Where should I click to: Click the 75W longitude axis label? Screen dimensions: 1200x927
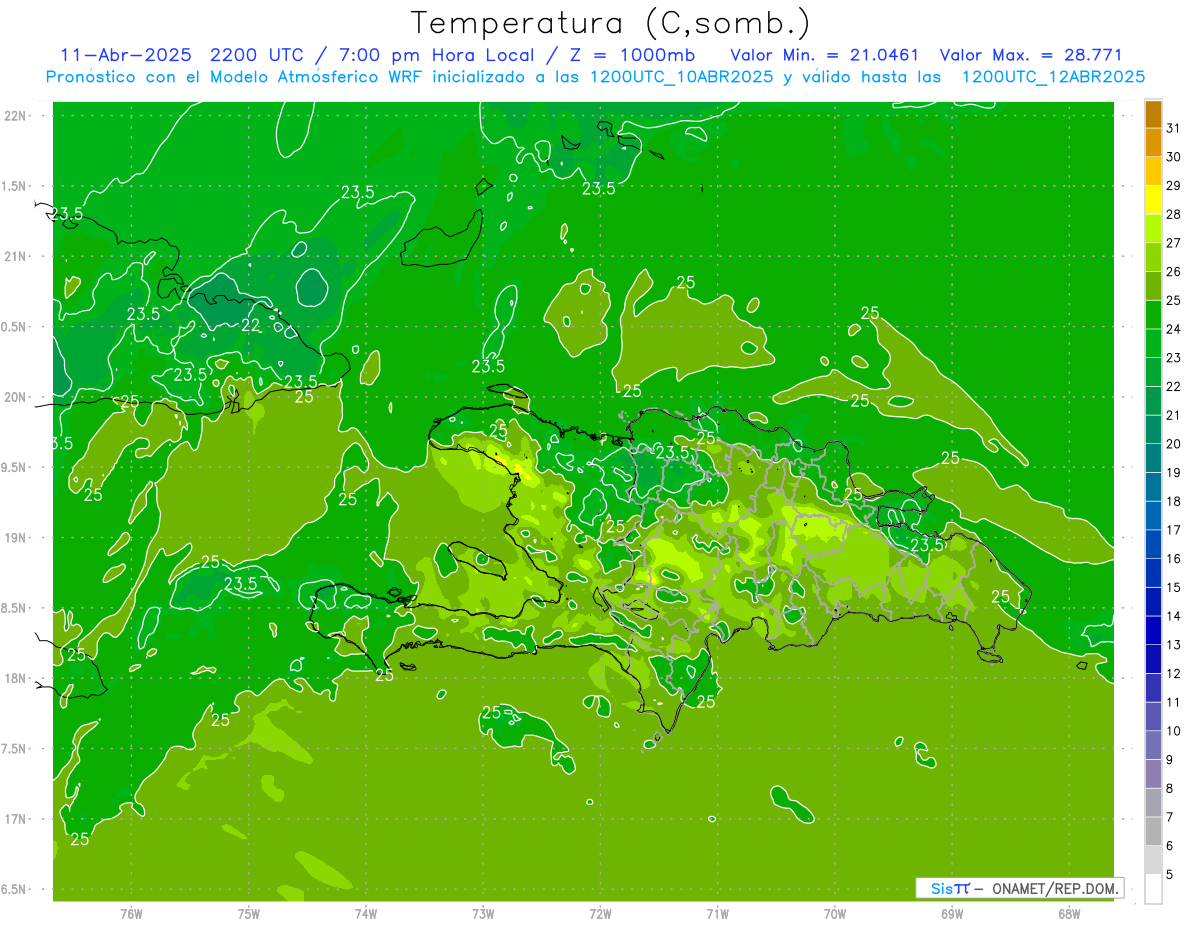pos(249,913)
